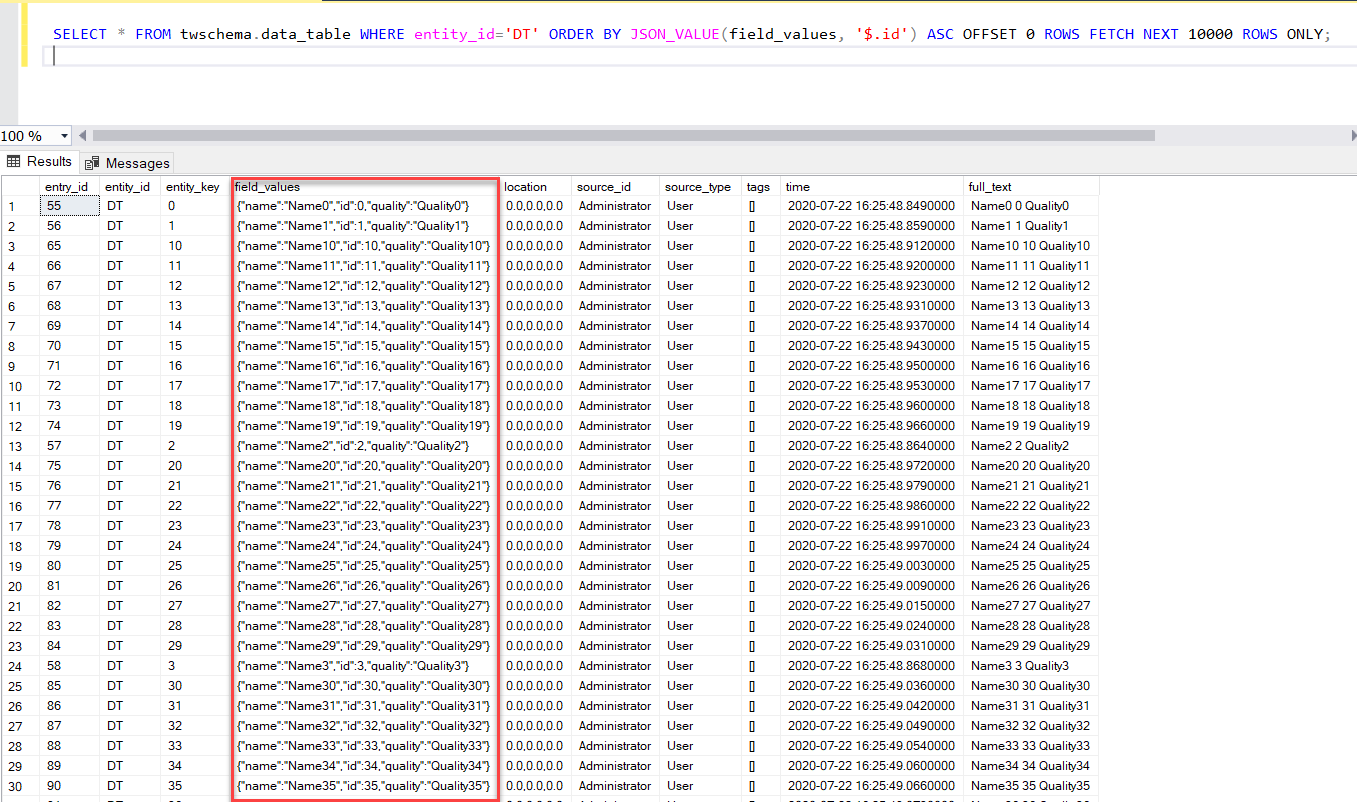
Task: Open the 100 % zoom dropdown
Action: click(66, 136)
